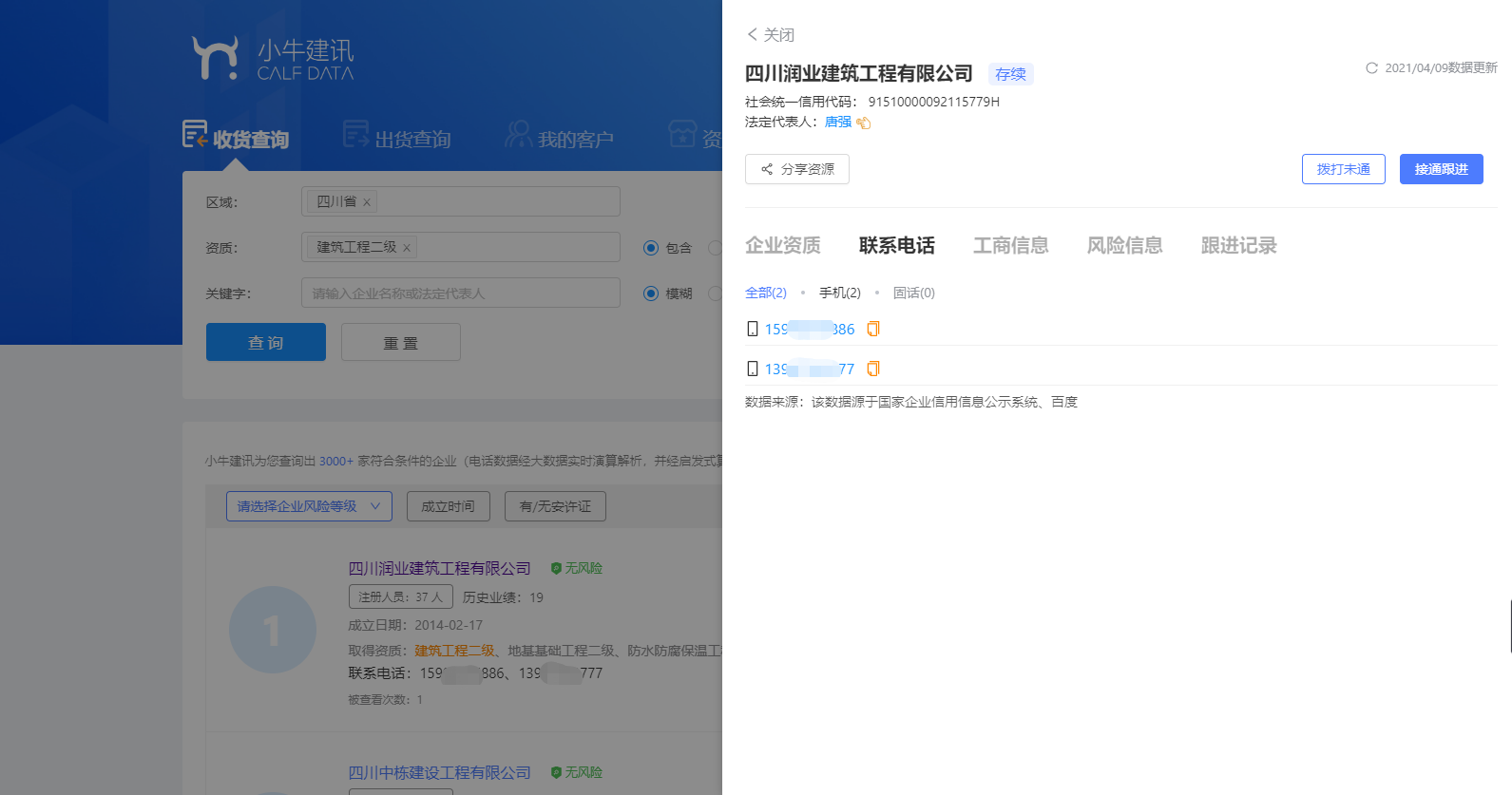Filter phones by 全部(2)
The width and height of the screenshot is (1512, 795).
[x=766, y=293]
